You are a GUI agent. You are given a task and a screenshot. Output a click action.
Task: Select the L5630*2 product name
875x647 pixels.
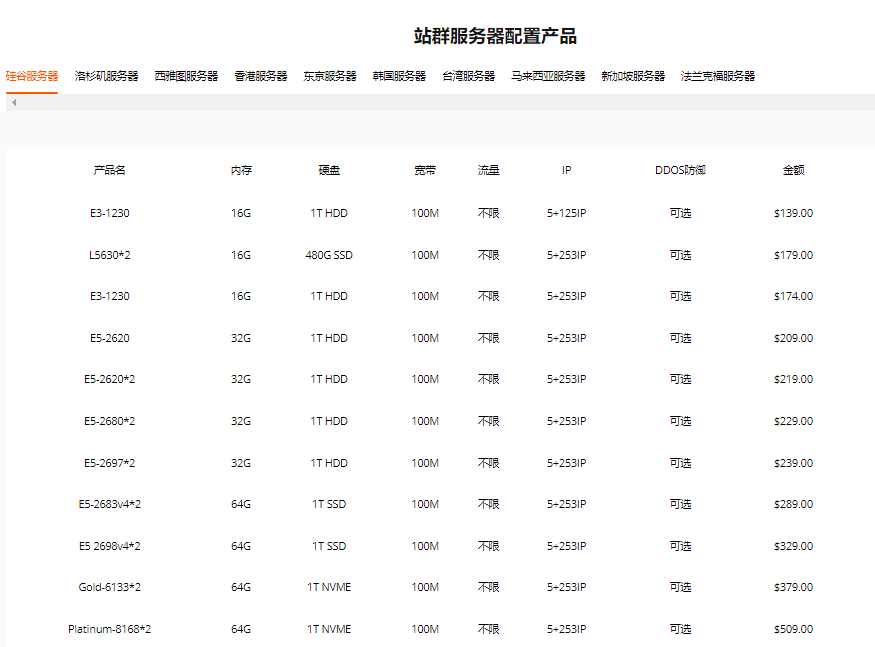pyautogui.click(x=109, y=255)
